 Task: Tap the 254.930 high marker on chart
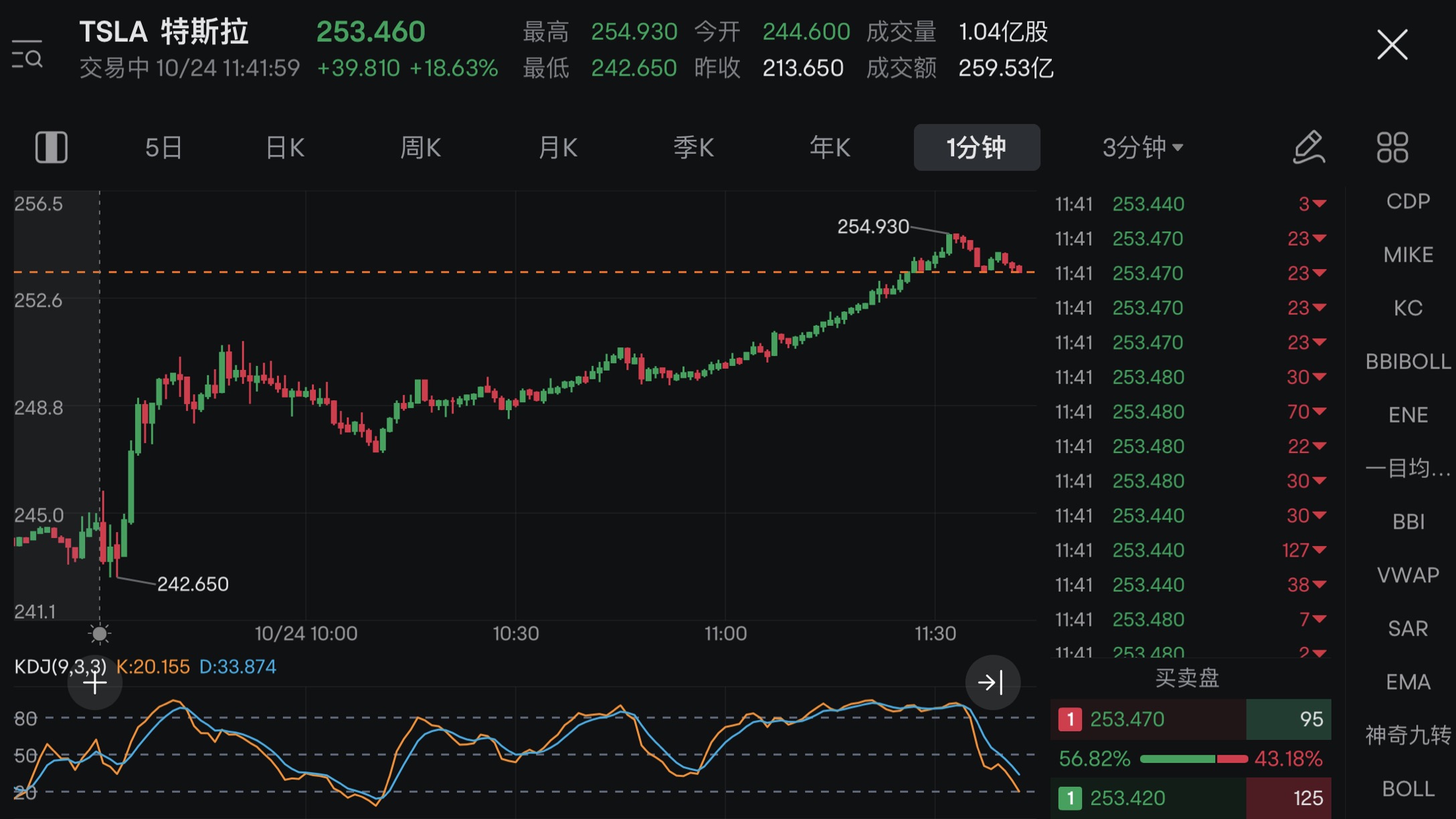873,226
